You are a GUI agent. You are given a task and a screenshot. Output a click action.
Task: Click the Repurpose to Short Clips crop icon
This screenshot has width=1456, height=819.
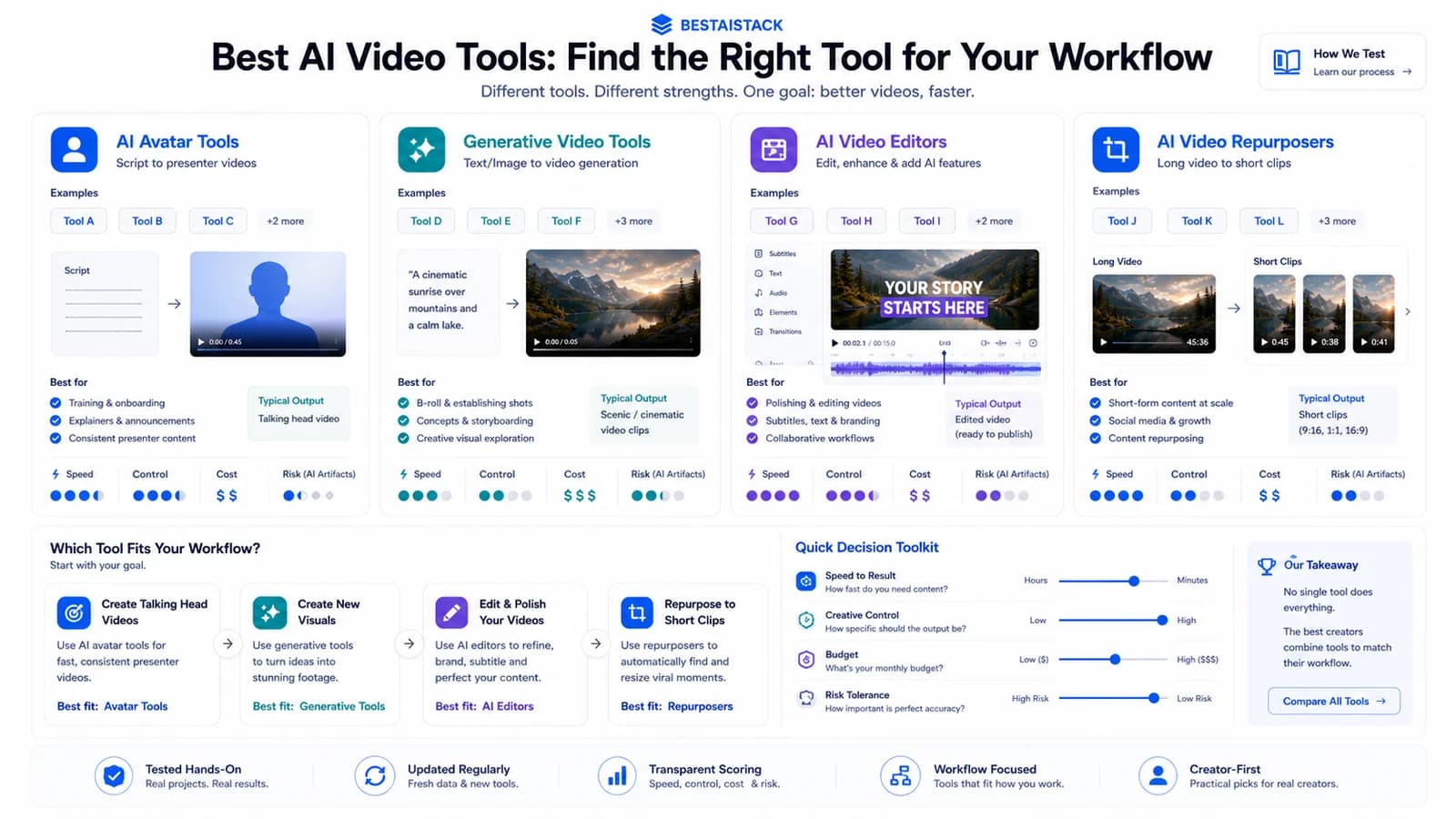637,613
